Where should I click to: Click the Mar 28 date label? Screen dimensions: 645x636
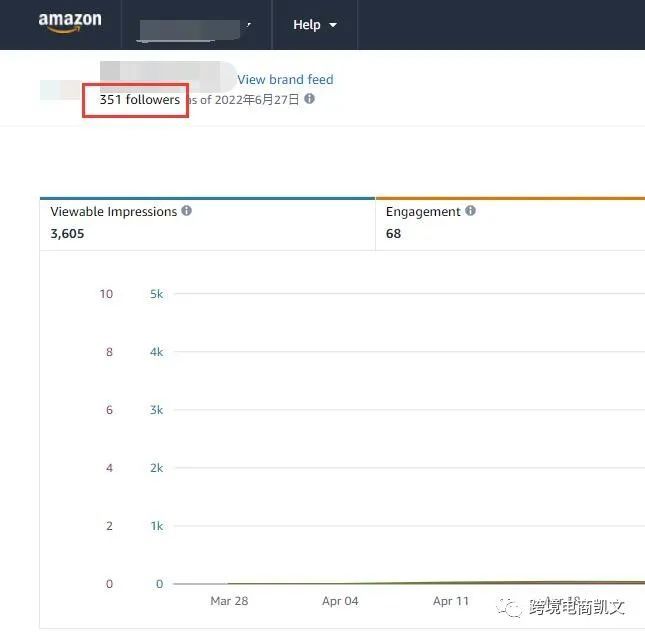[229, 601]
